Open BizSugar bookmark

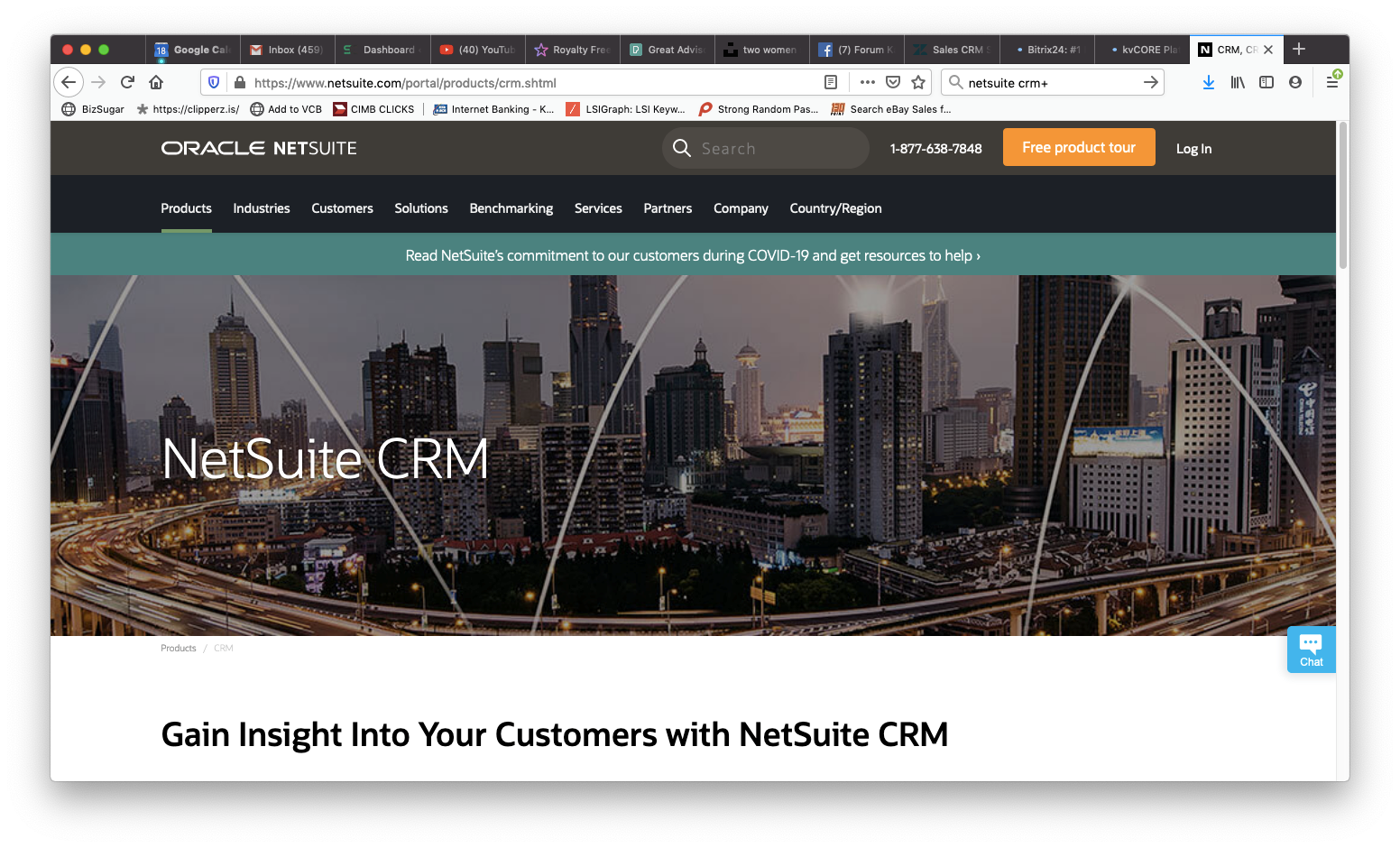[93, 109]
